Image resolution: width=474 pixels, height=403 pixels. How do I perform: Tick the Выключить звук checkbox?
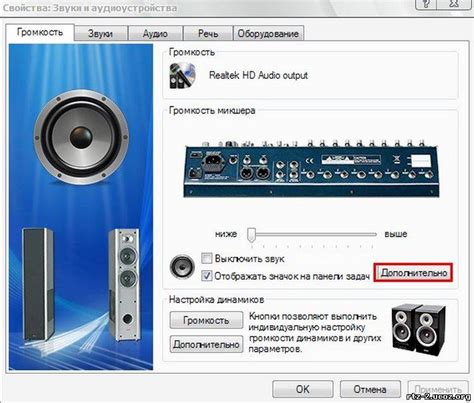pos(207,258)
